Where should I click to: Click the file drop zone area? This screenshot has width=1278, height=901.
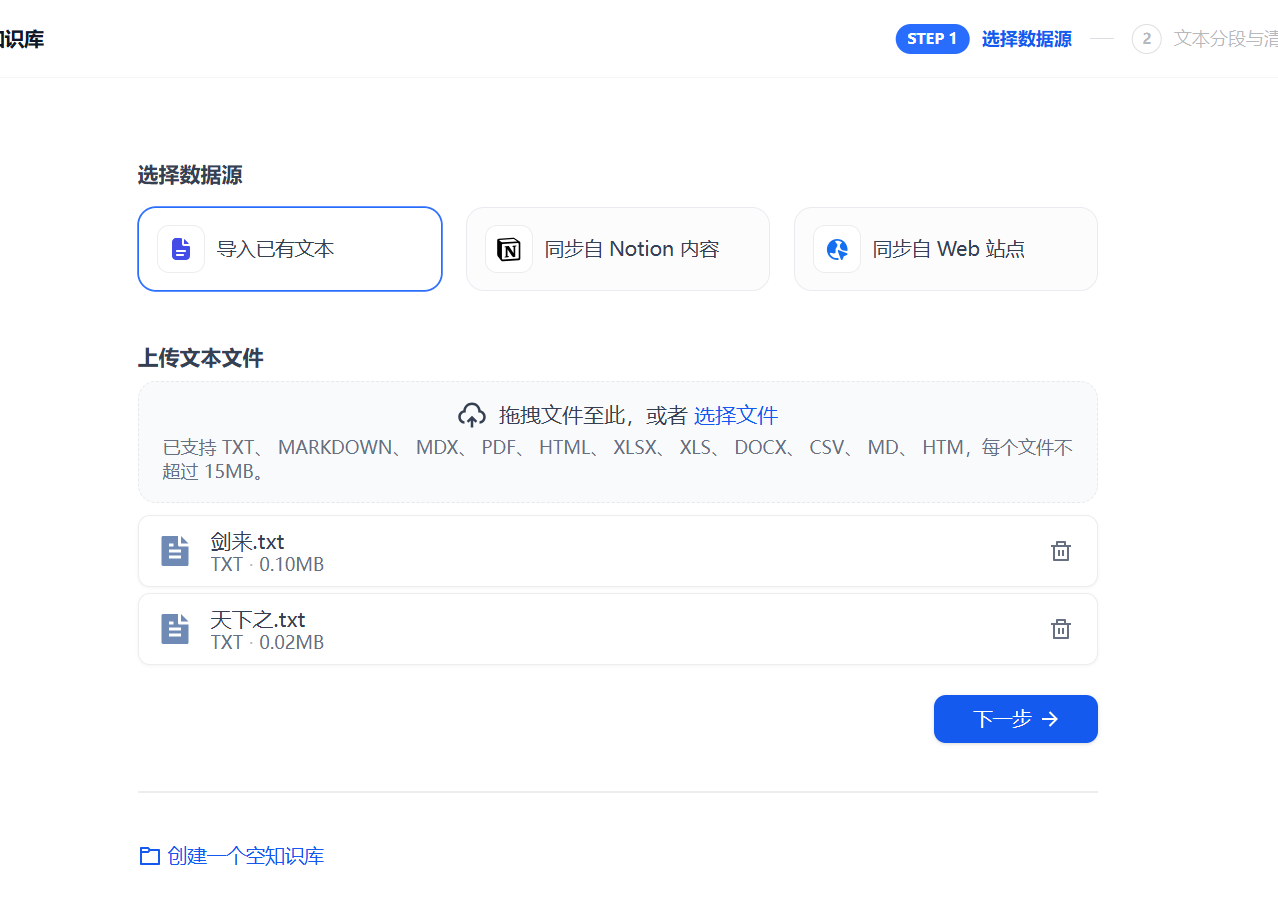click(618, 442)
